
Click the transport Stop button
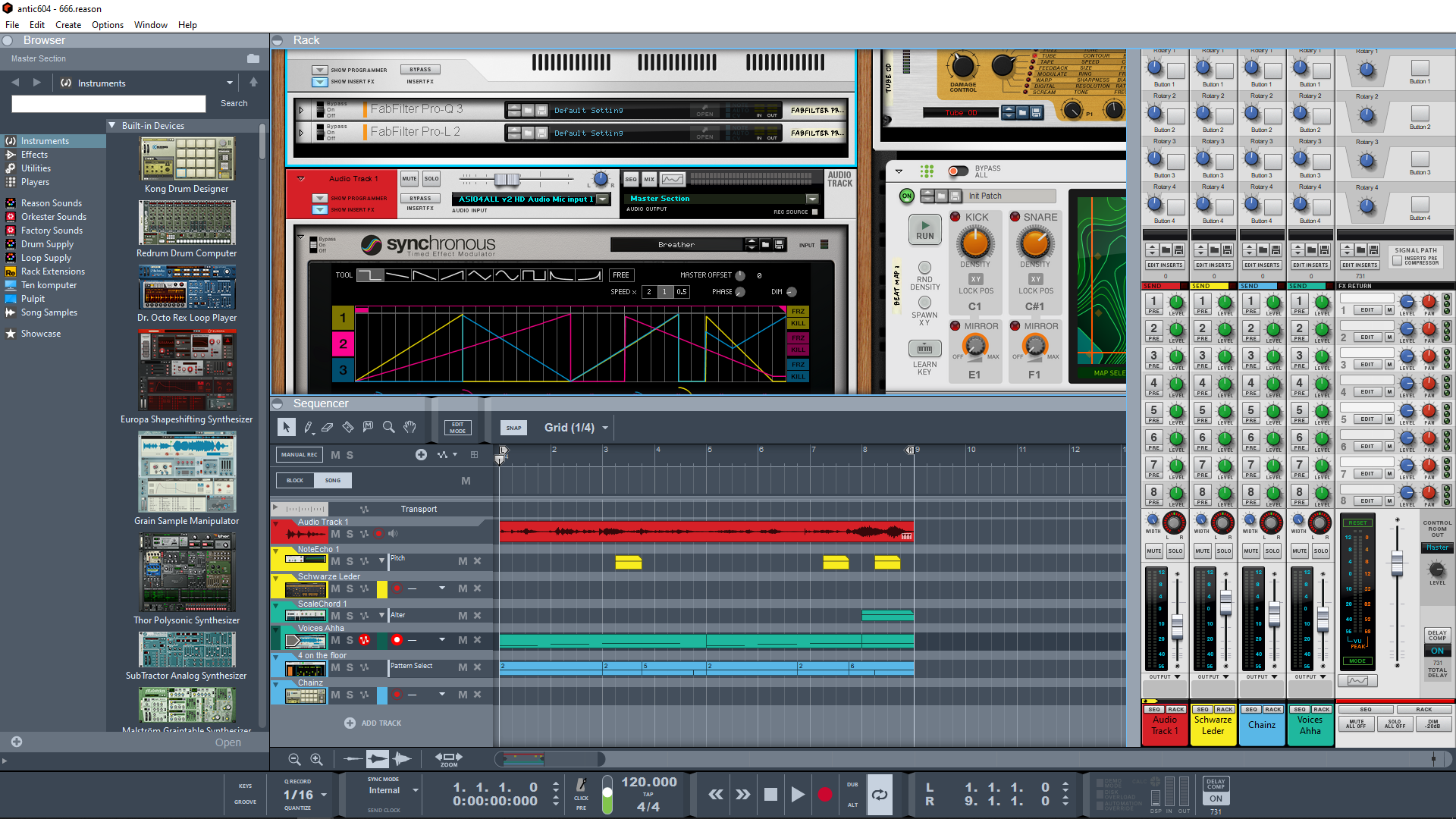pos(770,794)
